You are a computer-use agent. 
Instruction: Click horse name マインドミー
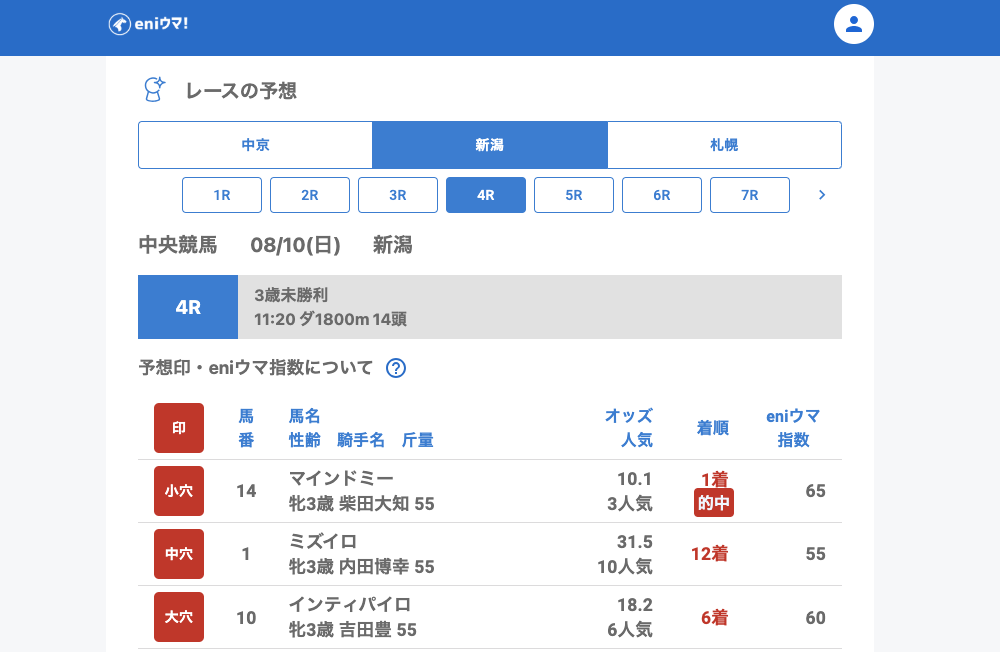(x=341, y=478)
